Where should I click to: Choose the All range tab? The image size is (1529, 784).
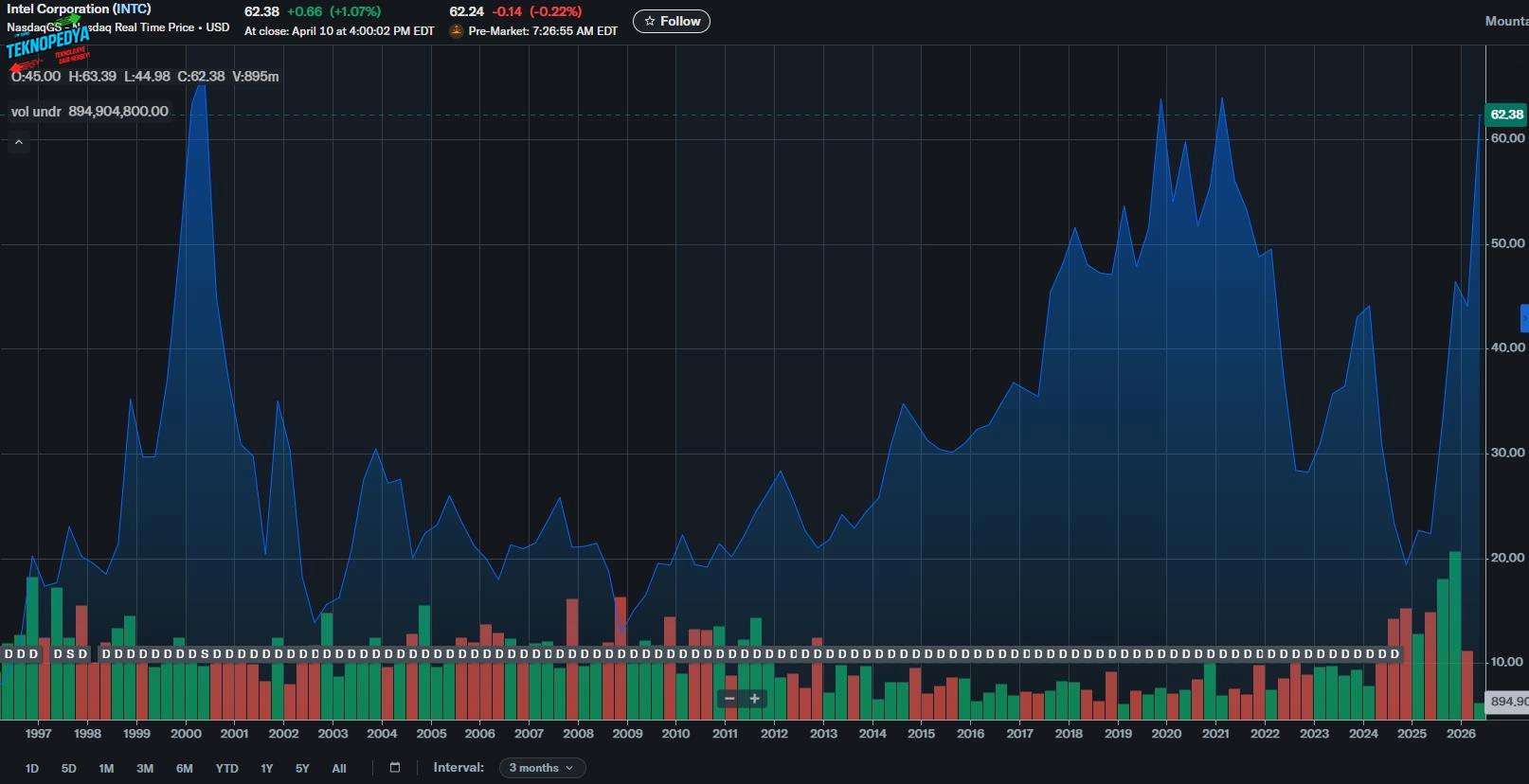[338, 768]
